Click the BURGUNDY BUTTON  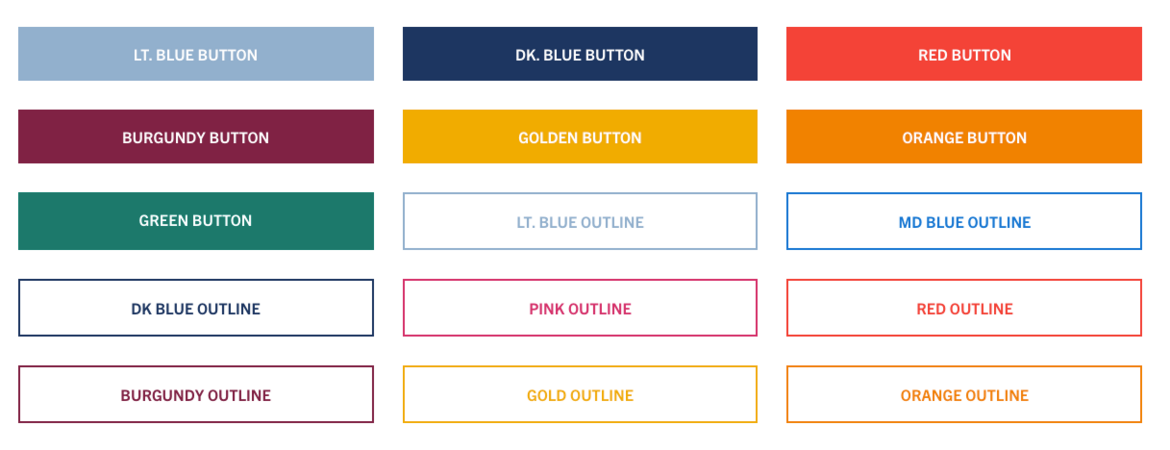point(196,137)
